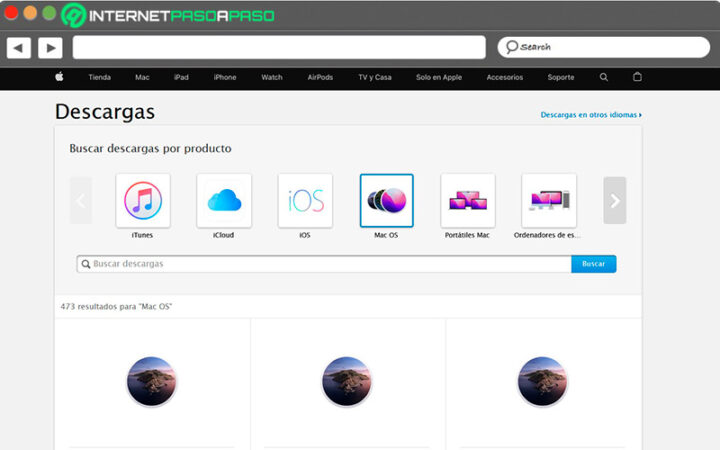The width and height of the screenshot is (720, 450).
Task: Click the browser back arrow button
Action: click(19, 48)
